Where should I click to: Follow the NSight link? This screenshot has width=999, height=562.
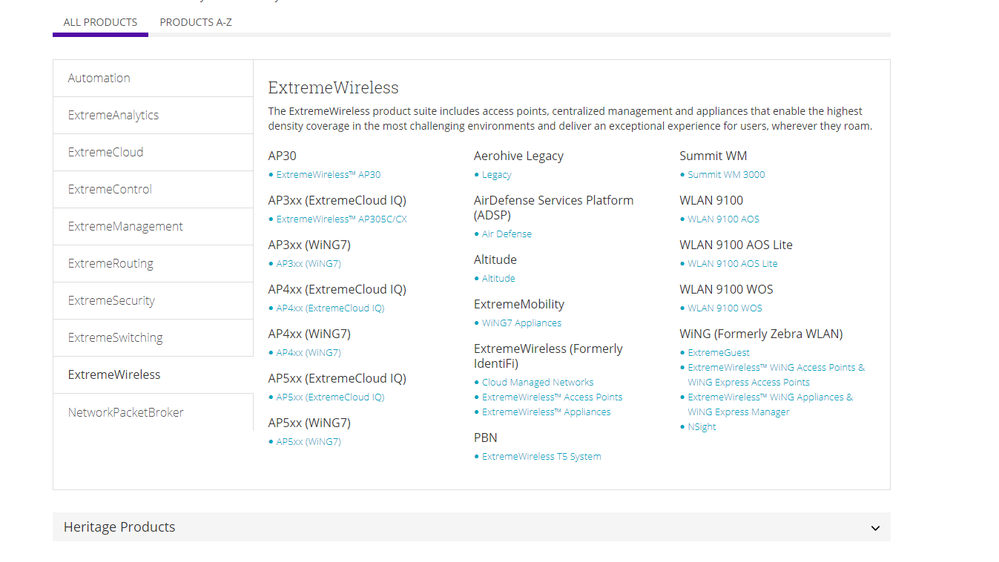click(701, 427)
